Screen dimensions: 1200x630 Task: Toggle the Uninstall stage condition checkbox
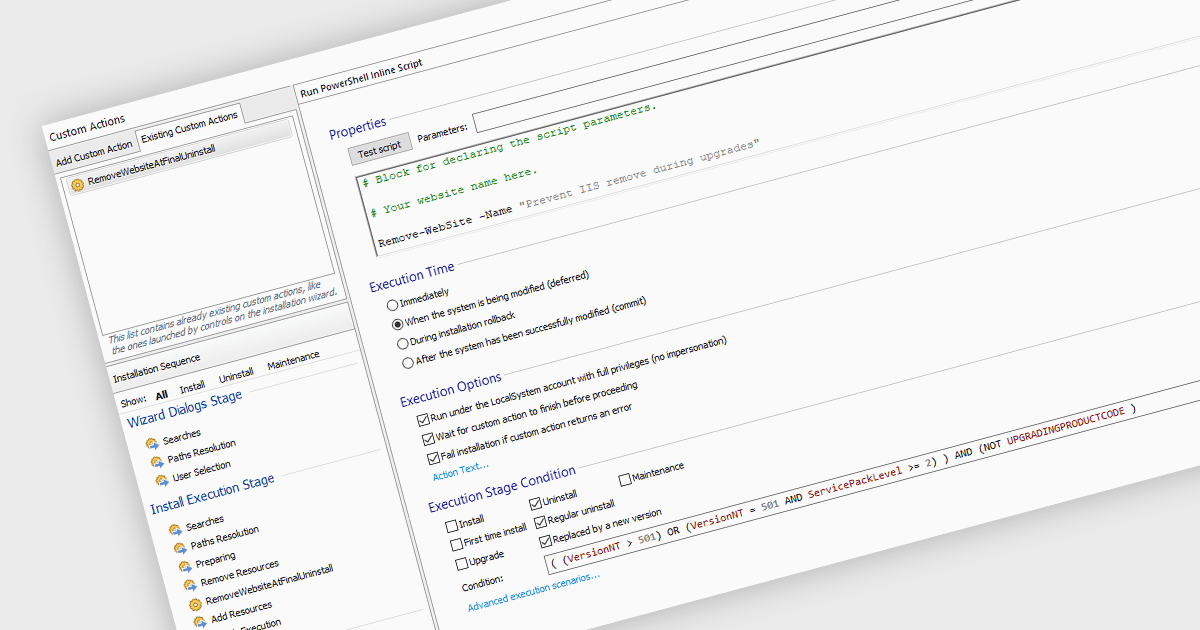tap(534, 503)
